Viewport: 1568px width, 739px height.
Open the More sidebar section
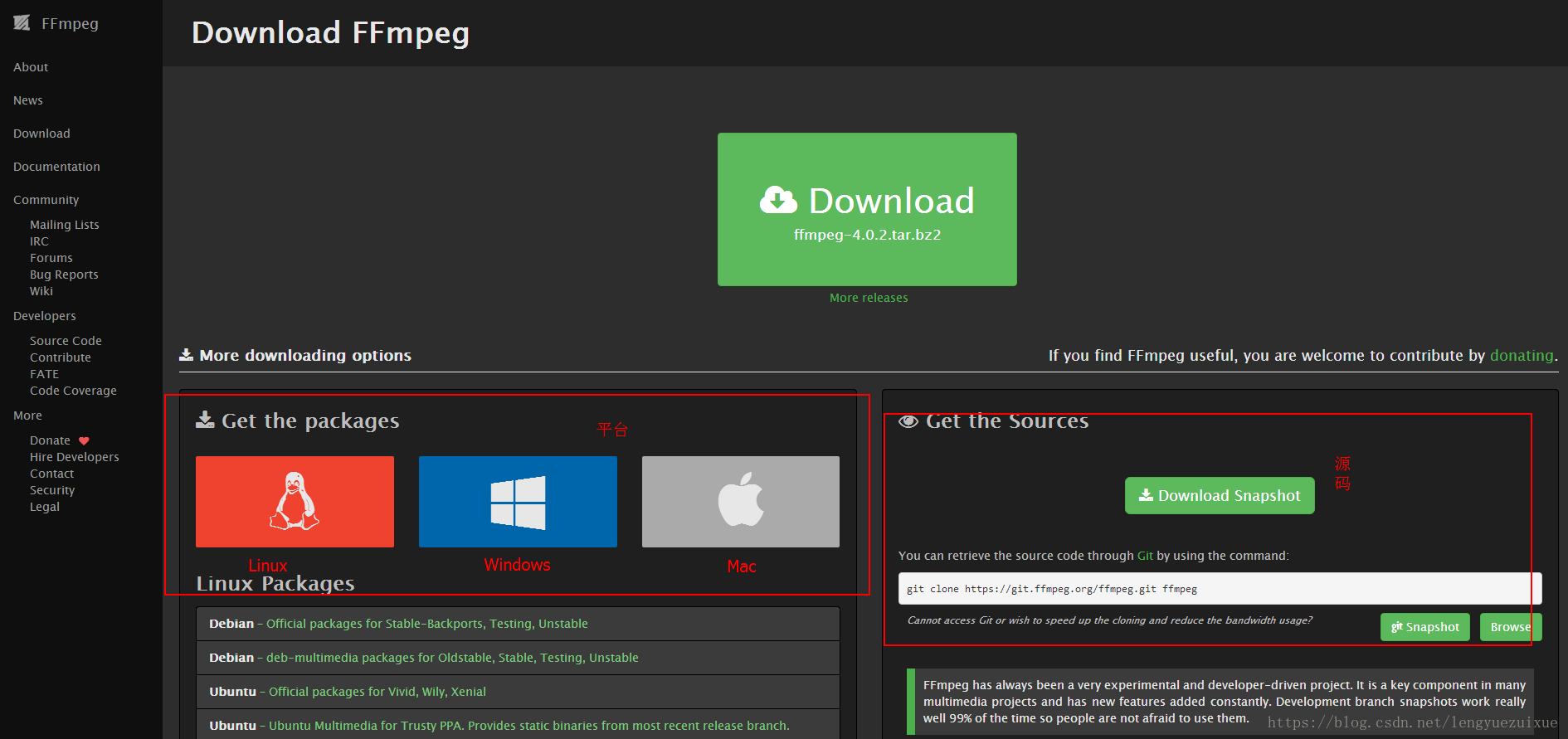click(x=27, y=416)
